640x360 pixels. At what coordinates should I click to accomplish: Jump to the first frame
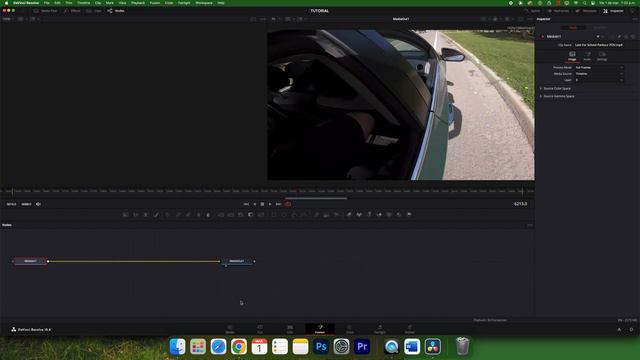pos(246,204)
